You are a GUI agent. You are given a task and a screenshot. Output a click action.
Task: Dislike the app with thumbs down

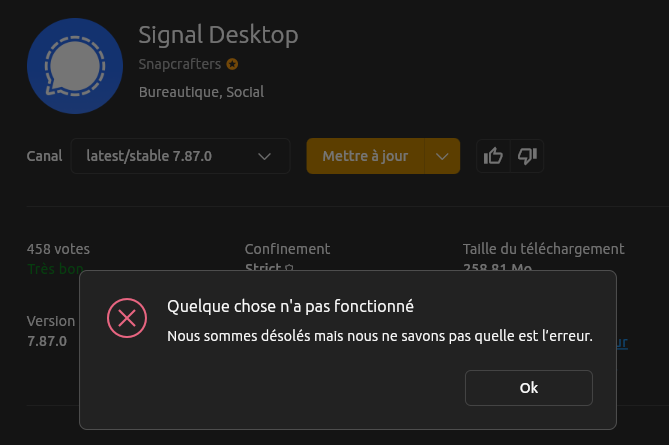coord(527,156)
